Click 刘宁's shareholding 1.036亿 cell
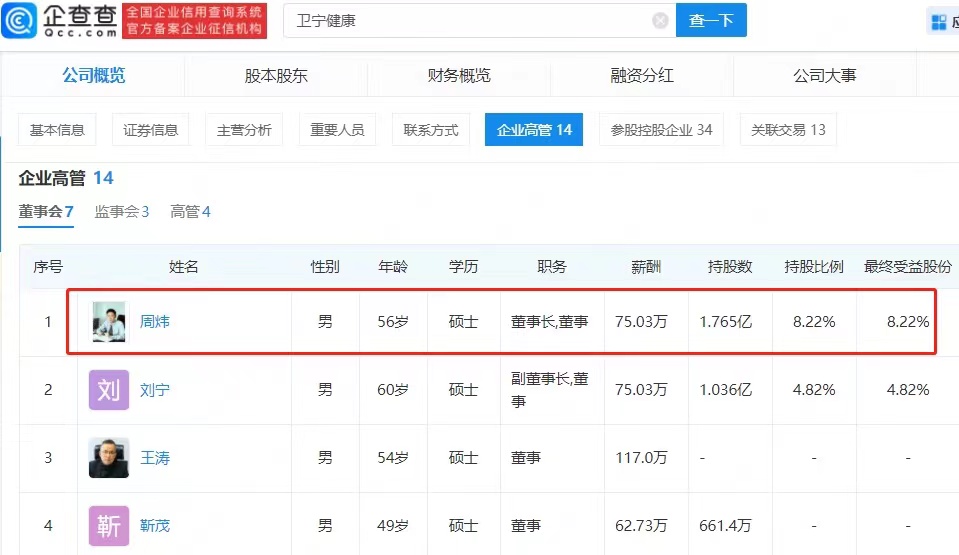This screenshot has width=959, height=555. coord(725,390)
